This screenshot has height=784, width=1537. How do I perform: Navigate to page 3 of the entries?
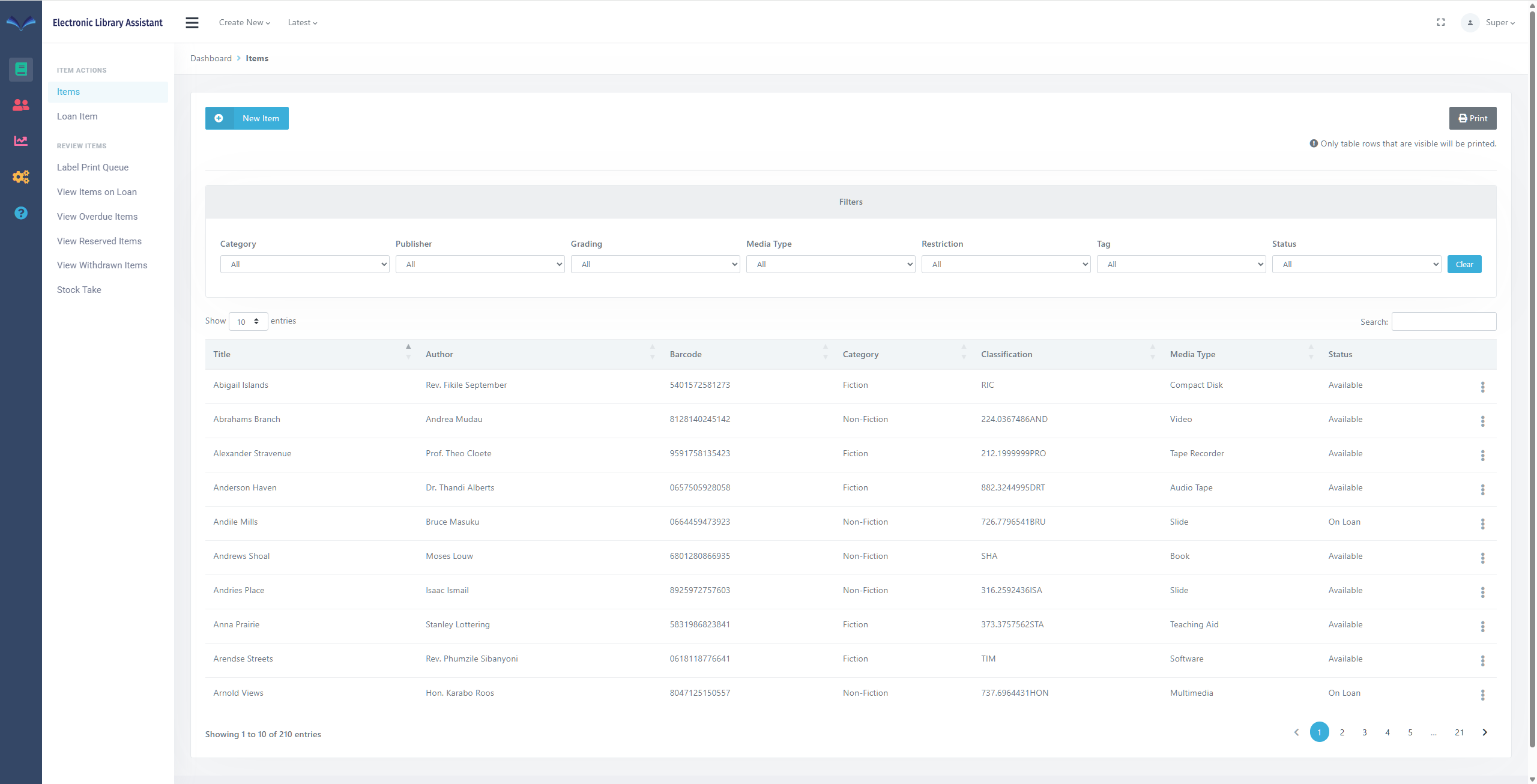1364,732
